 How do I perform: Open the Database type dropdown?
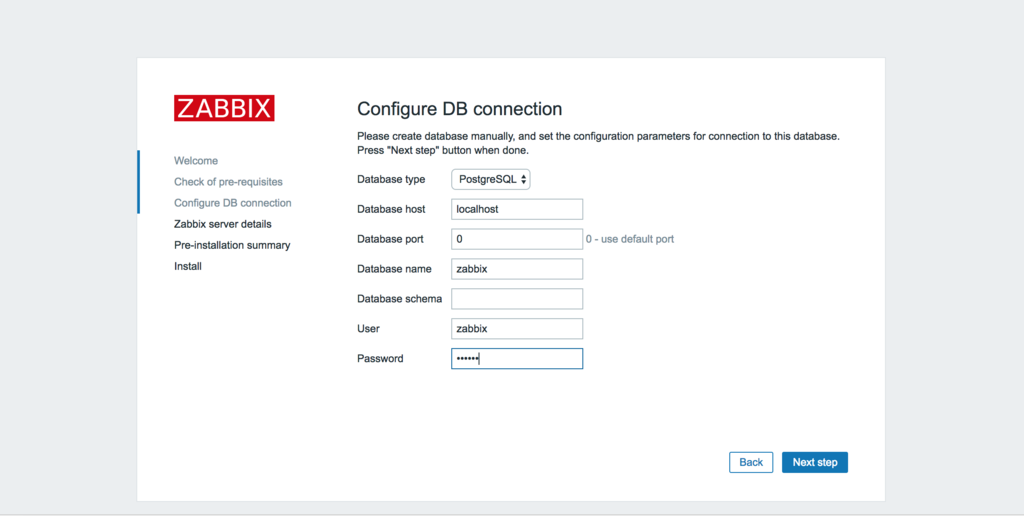pyautogui.click(x=490, y=179)
